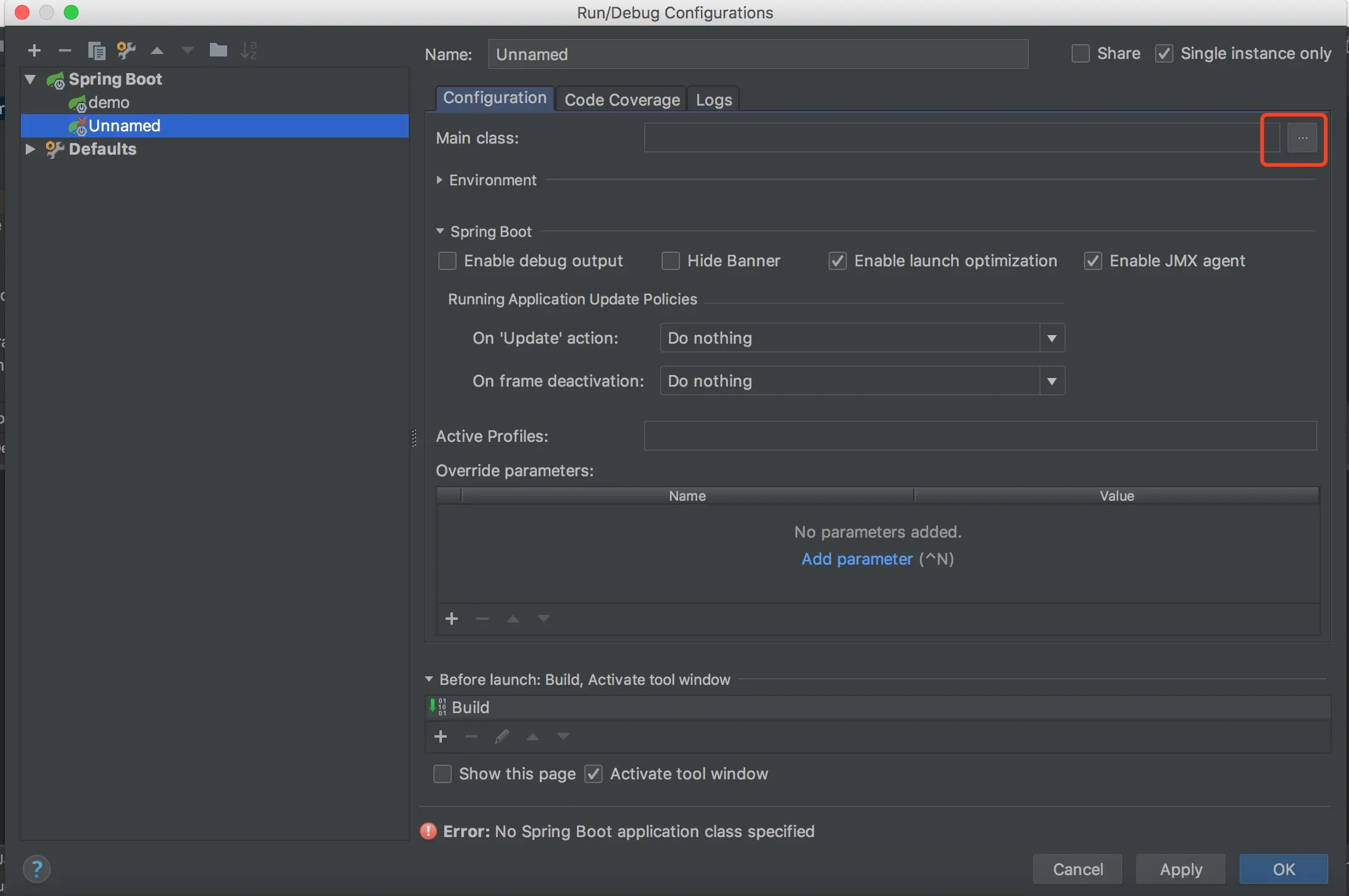Screen dimensions: 1349x896
Task: Open main class browse ellipsis button
Action: (x=1302, y=138)
